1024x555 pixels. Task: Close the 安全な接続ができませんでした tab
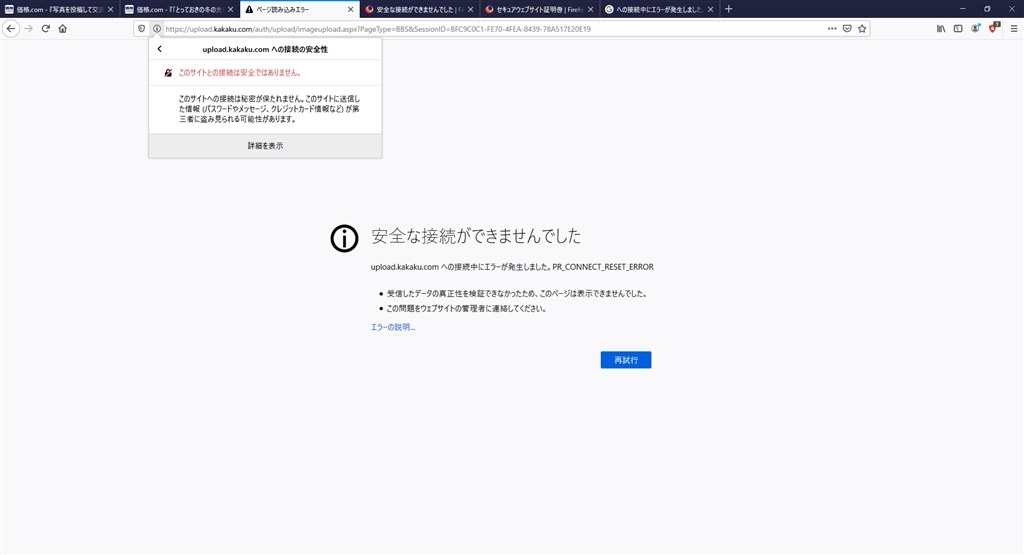click(470, 9)
